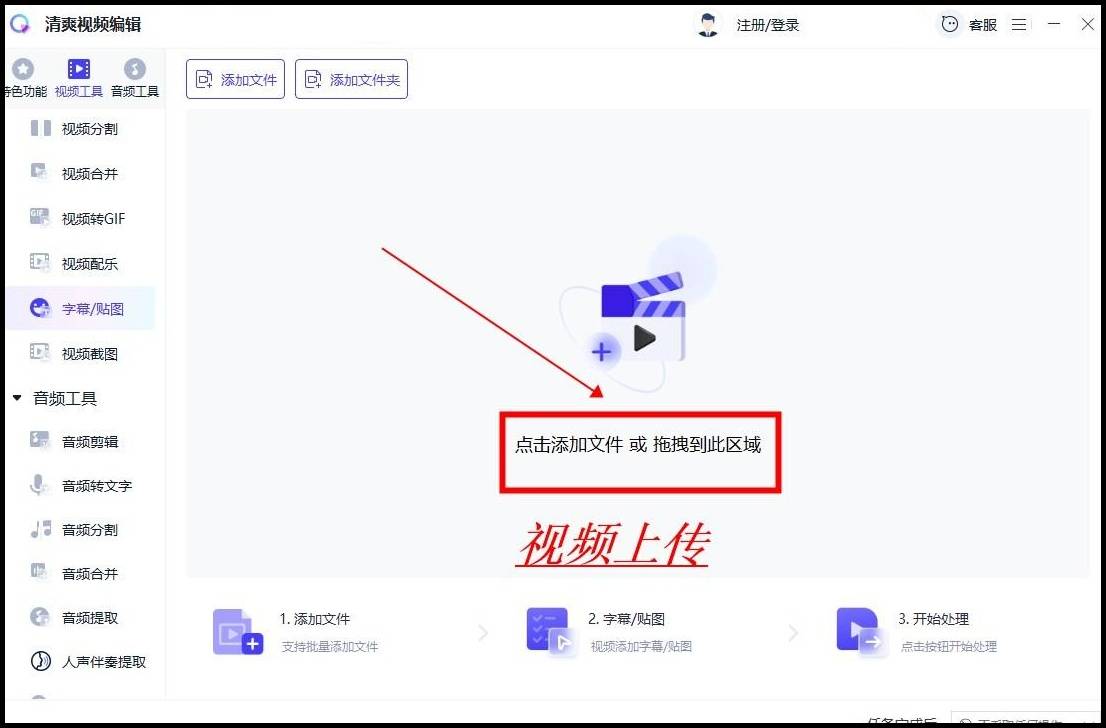Open the hamburger menu in the title bar

[1019, 25]
